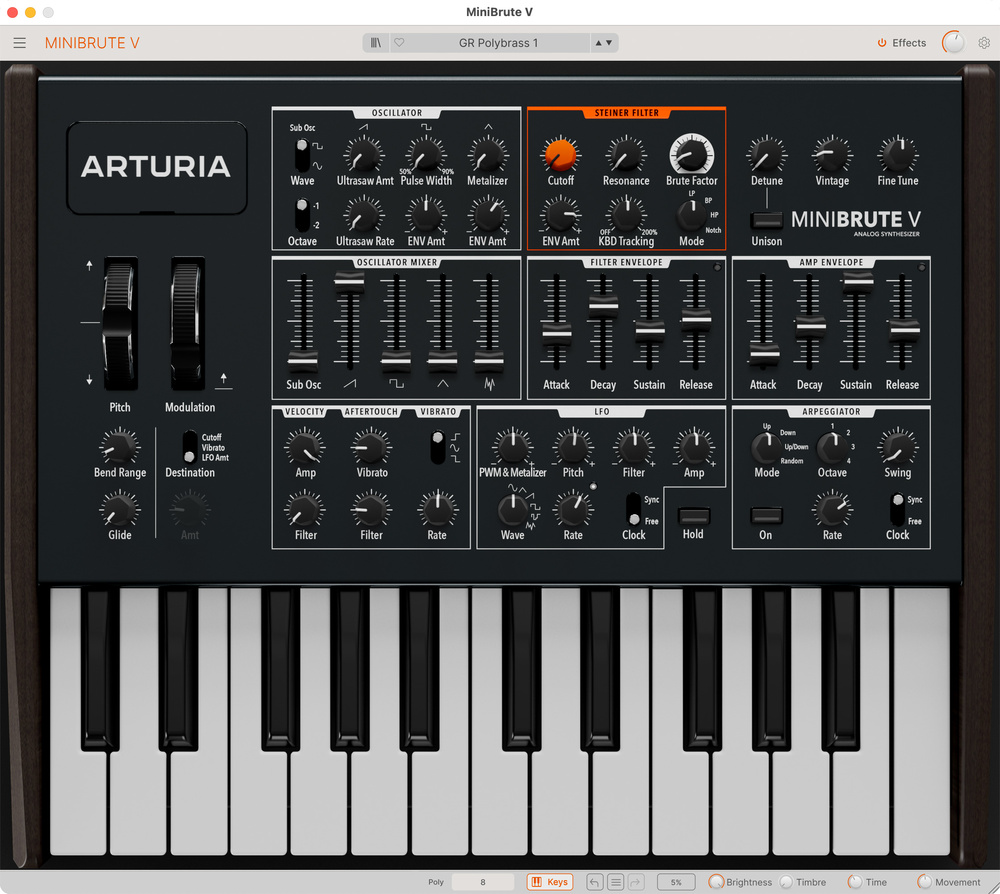Viewport: 1000px width, 894px height.
Task: Toggle the Effects power button
Action: (882, 43)
